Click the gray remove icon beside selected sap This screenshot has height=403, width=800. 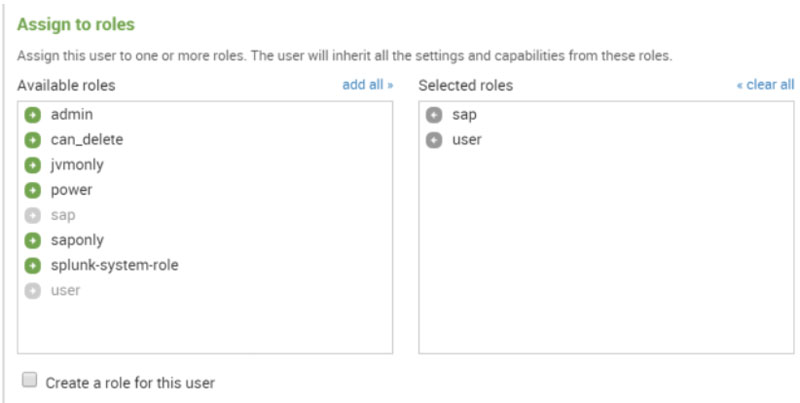click(x=434, y=115)
